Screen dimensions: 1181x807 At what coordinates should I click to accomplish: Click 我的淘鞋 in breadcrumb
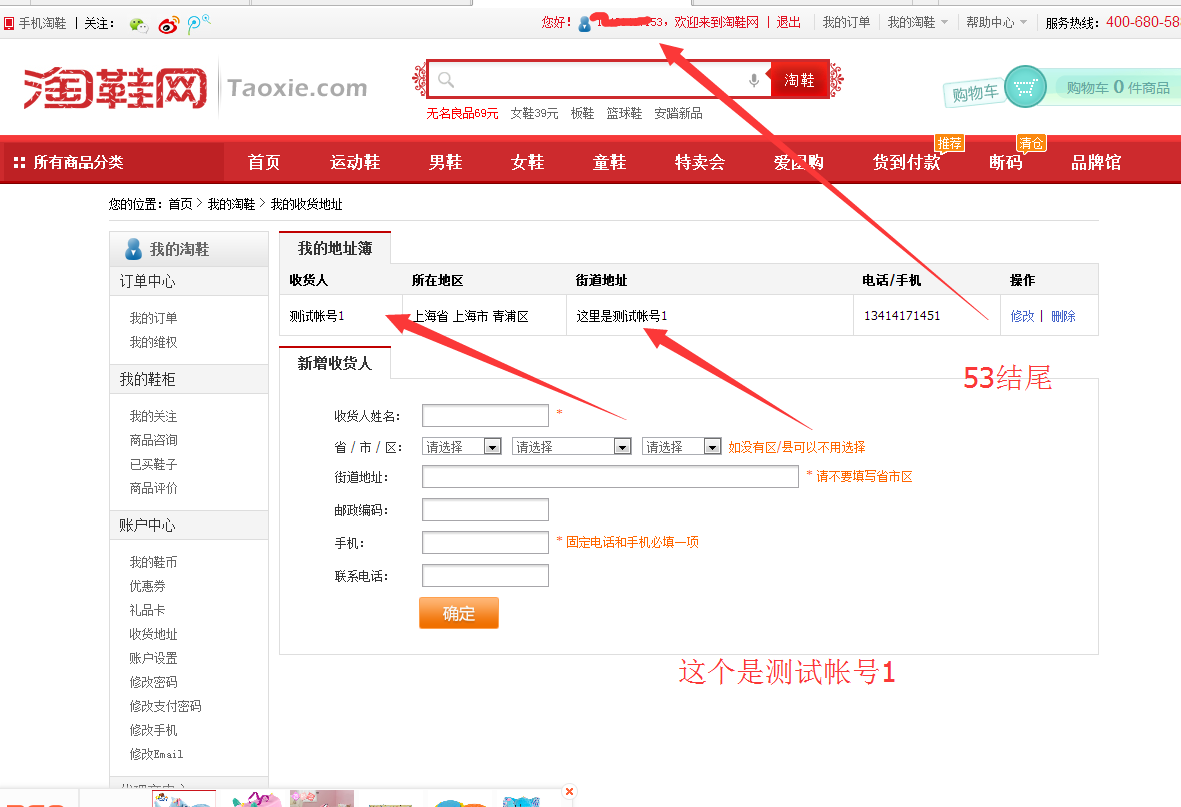pyautogui.click(x=231, y=204)
